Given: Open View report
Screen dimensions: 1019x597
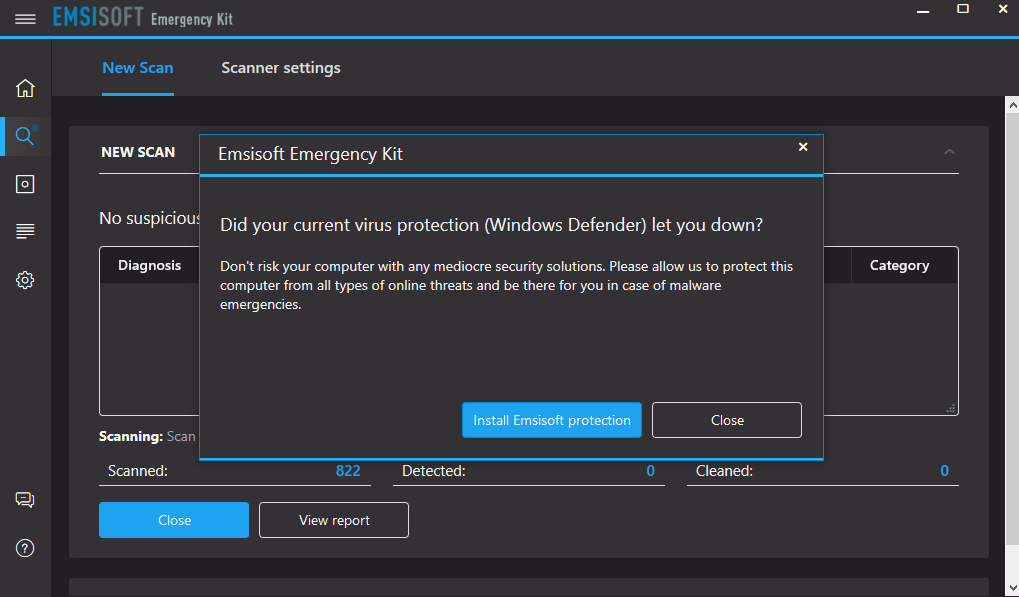Looking at the screenshot, I should coord(334,520).
